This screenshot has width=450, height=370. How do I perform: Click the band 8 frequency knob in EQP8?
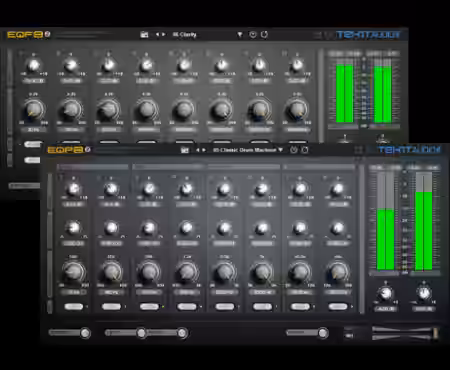[x=338, y=272]
